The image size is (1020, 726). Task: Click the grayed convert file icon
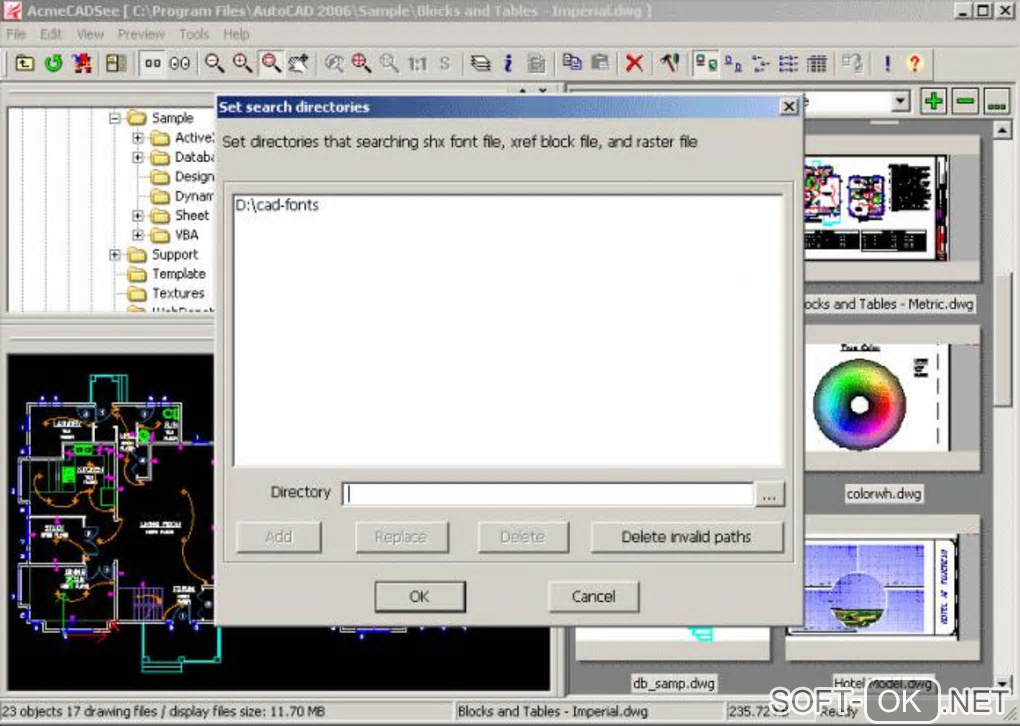[x=852, y=63]
